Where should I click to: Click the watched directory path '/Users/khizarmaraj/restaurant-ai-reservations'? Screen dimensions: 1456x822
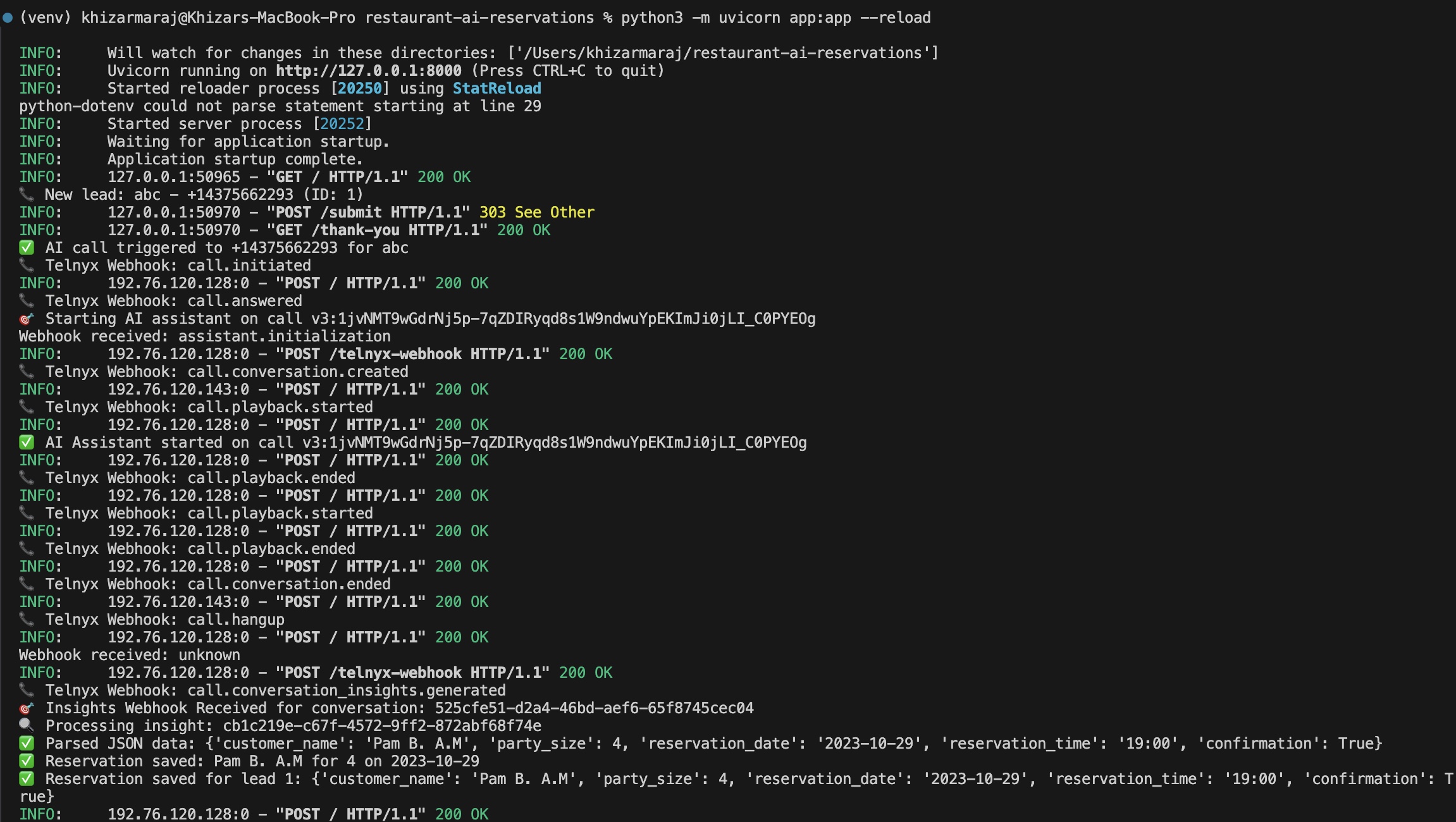[x=722, y=52]
